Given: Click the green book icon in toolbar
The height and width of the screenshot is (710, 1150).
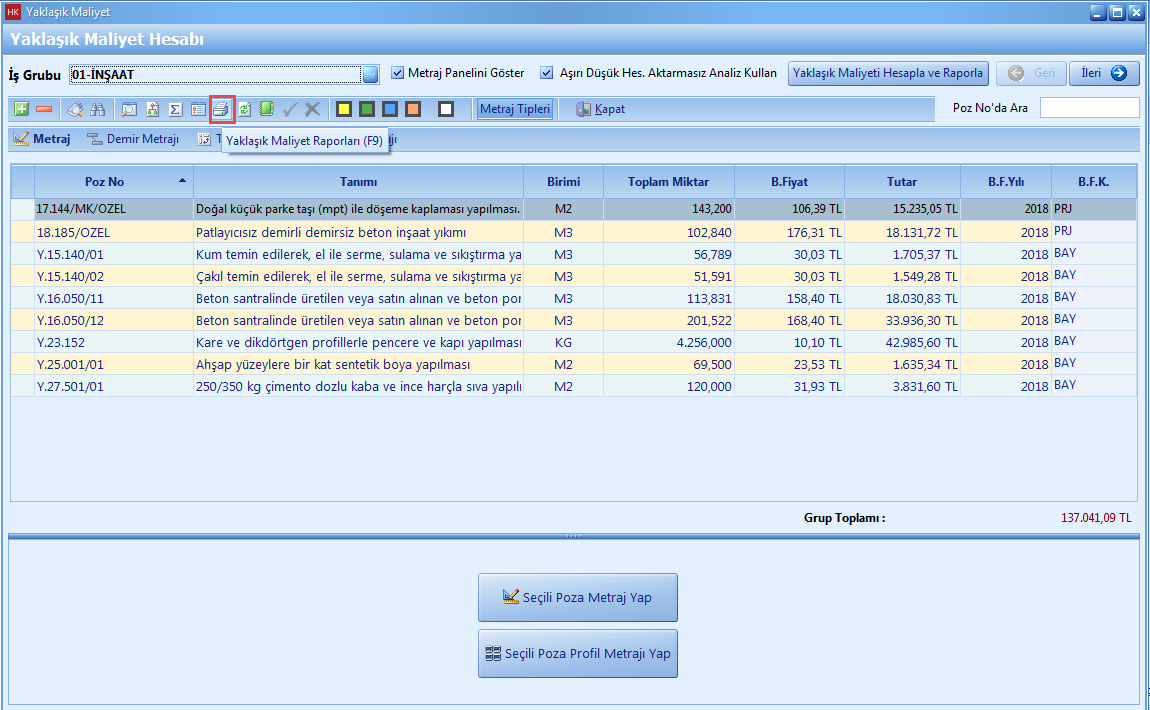Looking at the screenshot, I should pyautogui.click(x=267, y=109).
